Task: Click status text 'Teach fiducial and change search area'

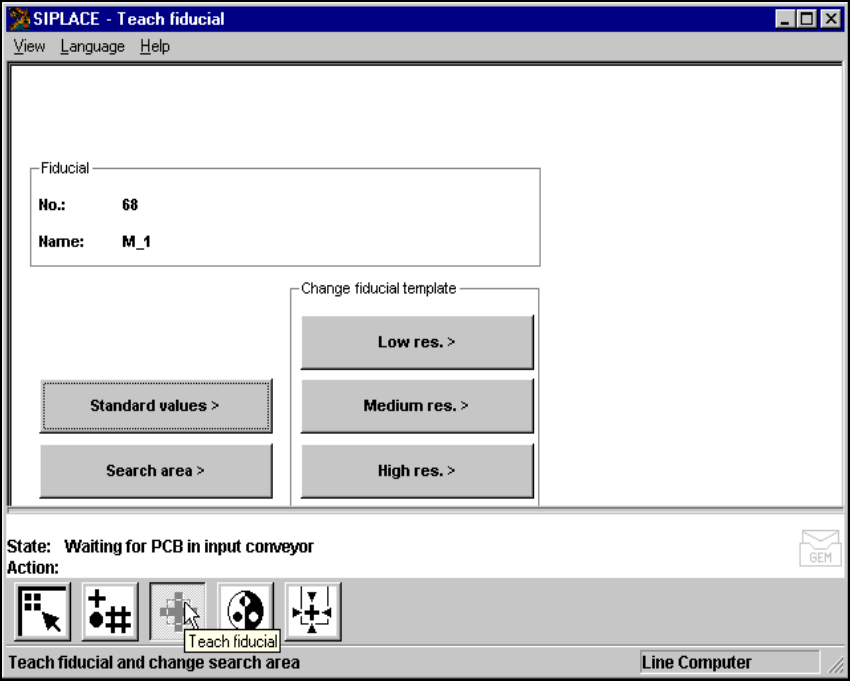Action: pyautogui.click(x=154, y=663)
